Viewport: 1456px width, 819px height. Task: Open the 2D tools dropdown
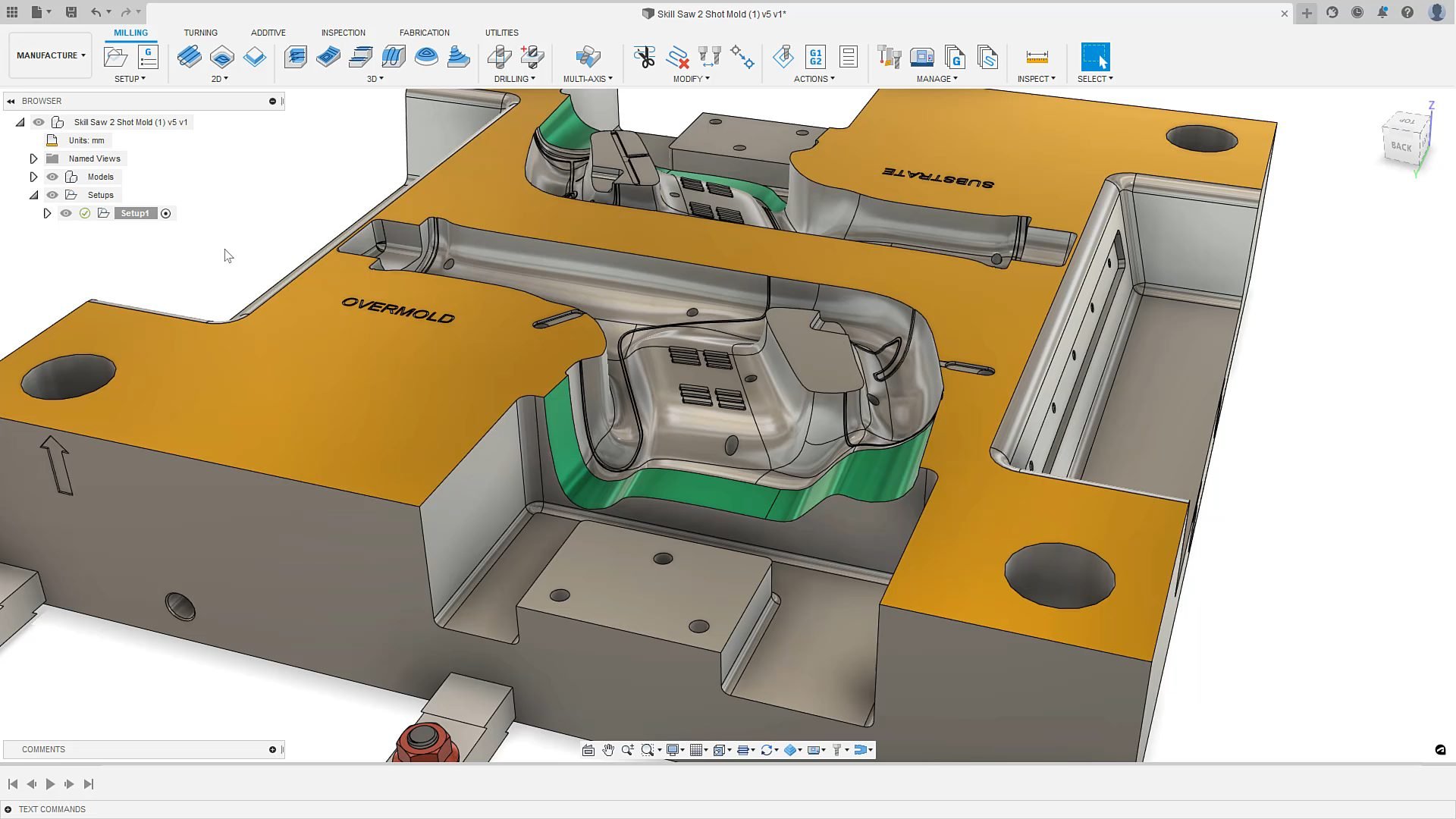[221, 78]
